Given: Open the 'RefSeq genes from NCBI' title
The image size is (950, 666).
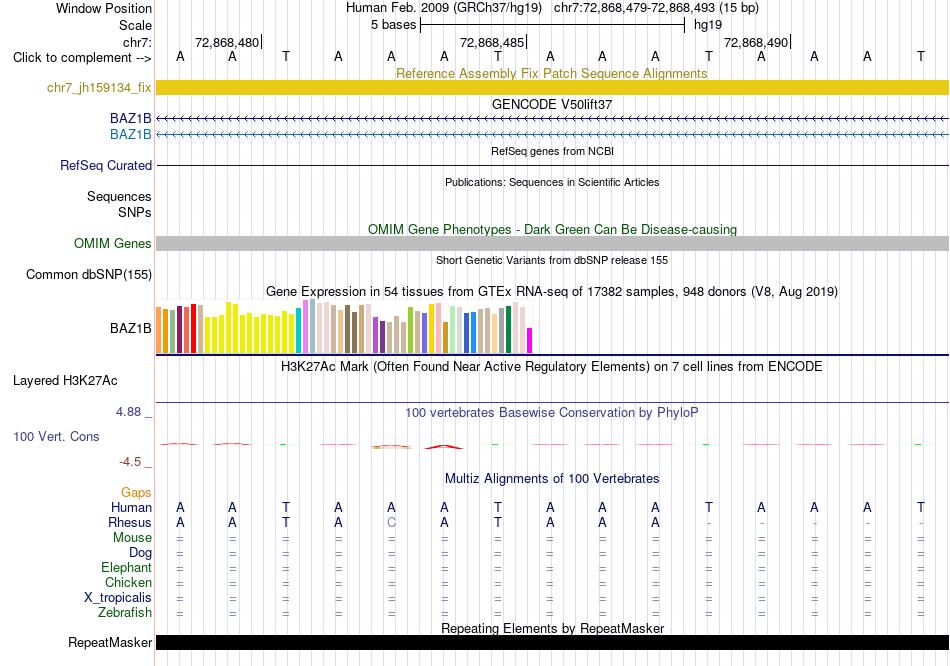Looking at the screenshot, I should click(x=552, y=151).
